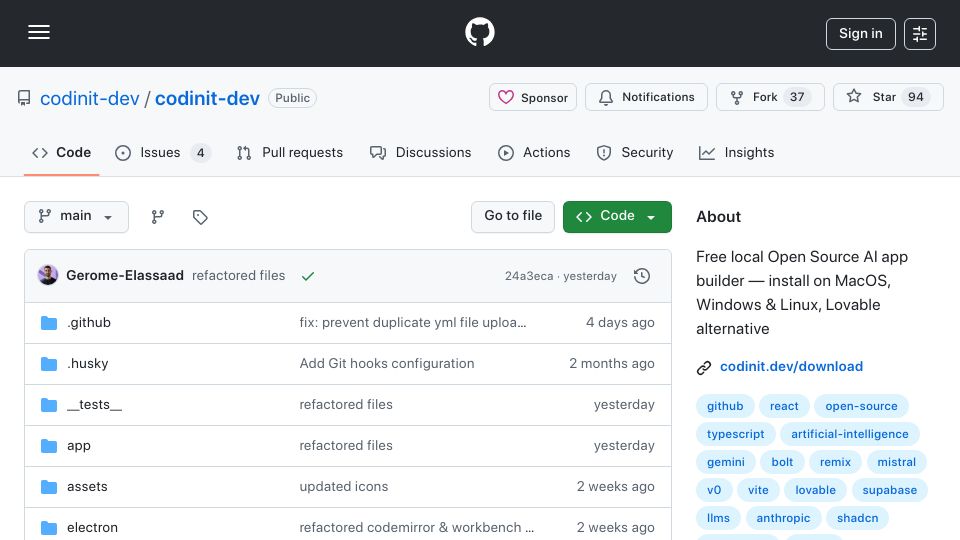The height and width of the screenshot is (540, 960).
Task: Open the latest commit message 'refactored files'
Action: [239, 276]
